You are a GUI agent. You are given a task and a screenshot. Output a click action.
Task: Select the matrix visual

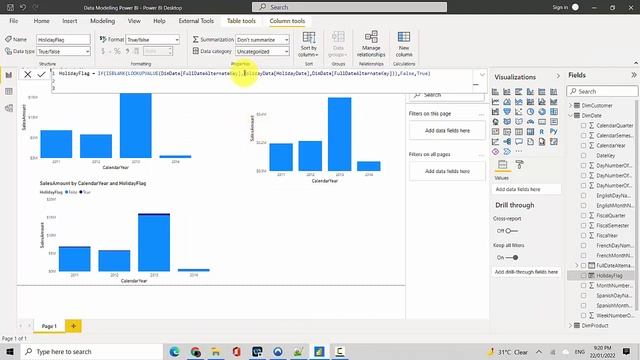click(530, 131)
